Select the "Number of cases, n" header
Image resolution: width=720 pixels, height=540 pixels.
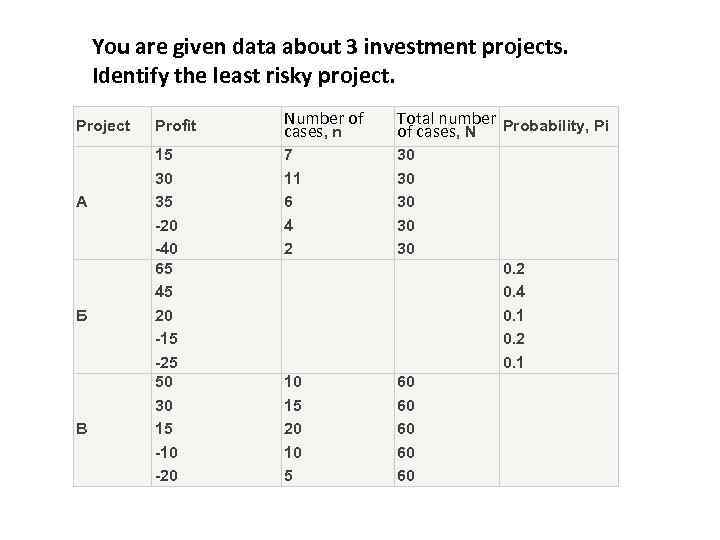click(324, 125)
